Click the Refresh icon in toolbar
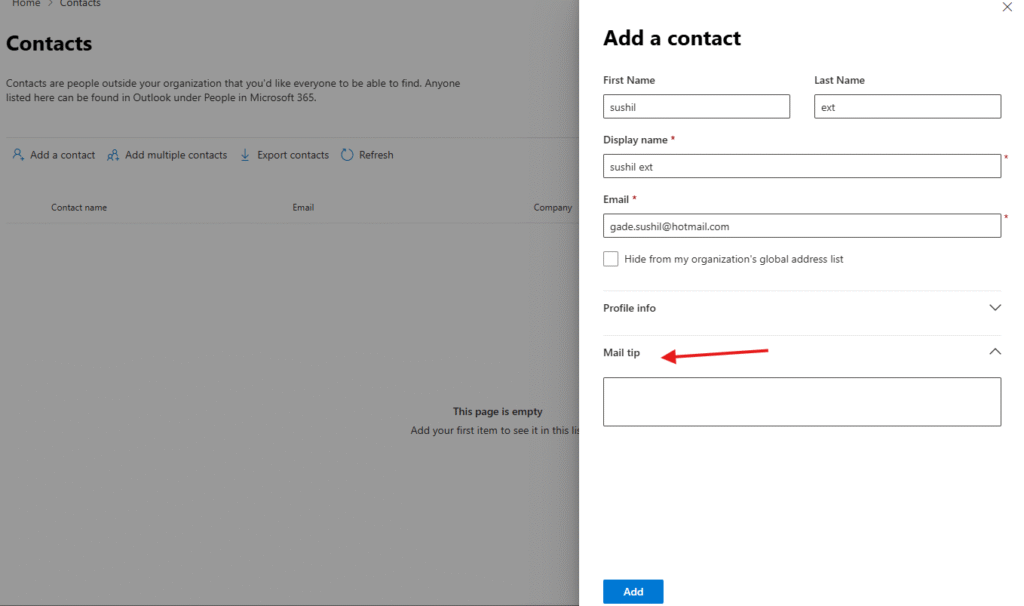 point(347,155)
